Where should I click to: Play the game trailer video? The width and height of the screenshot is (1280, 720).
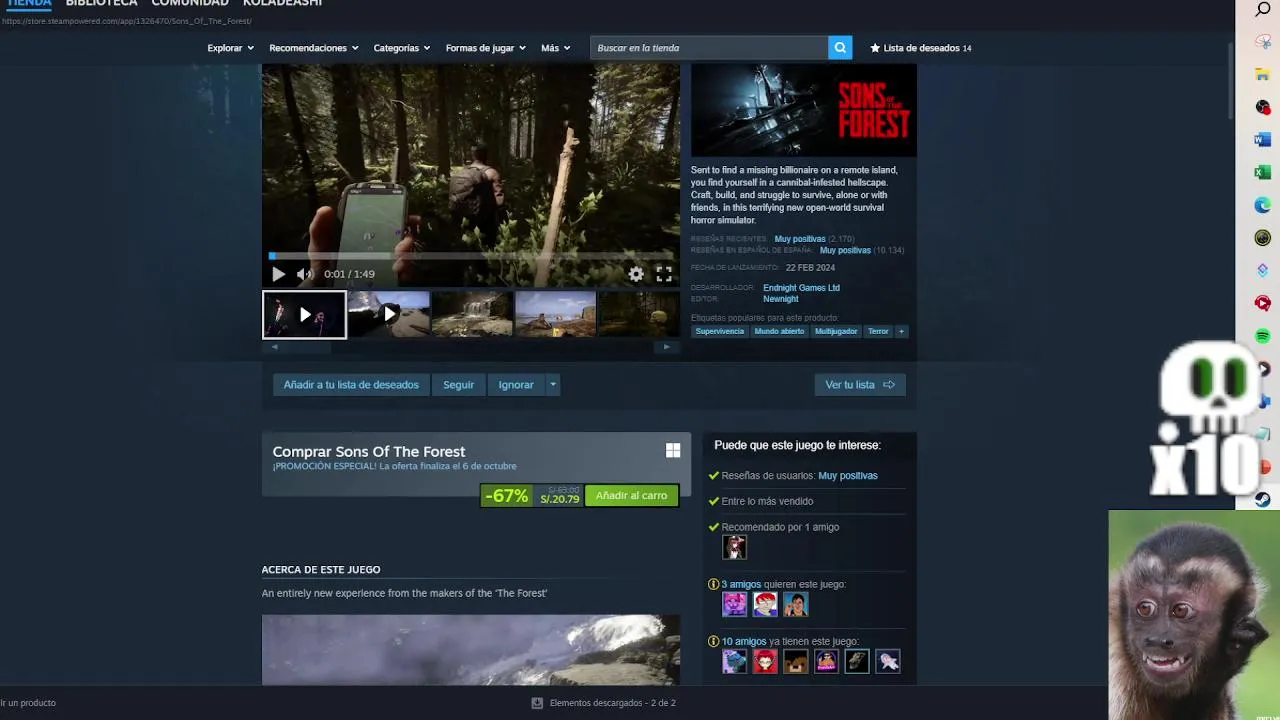coord(278,274)
